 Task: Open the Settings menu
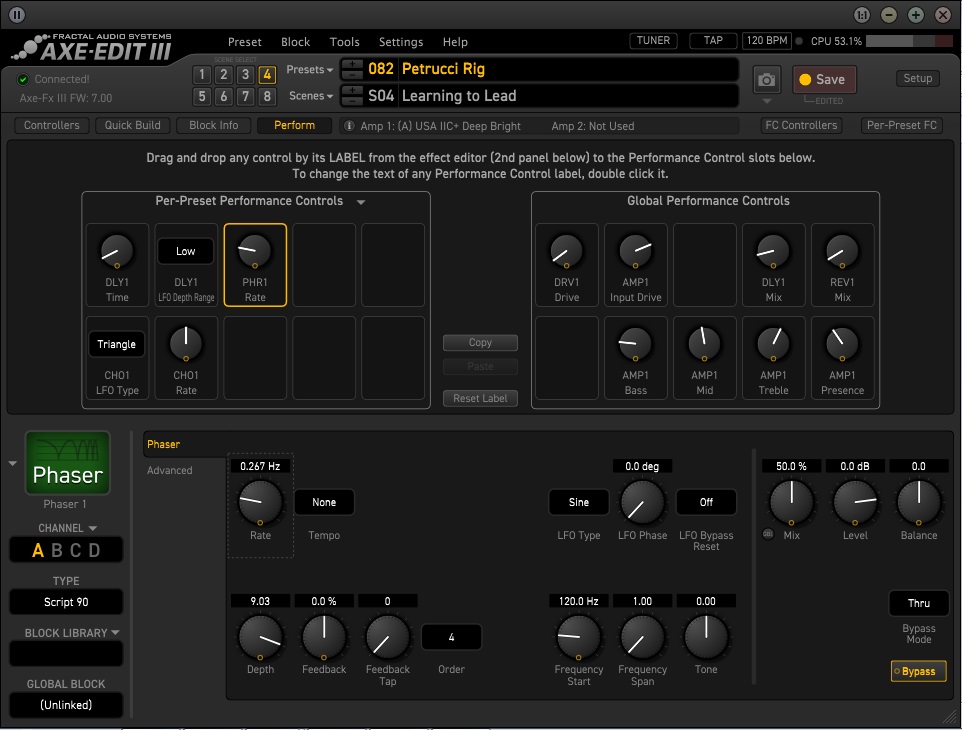pyautogui.click(x=401, y=42)
